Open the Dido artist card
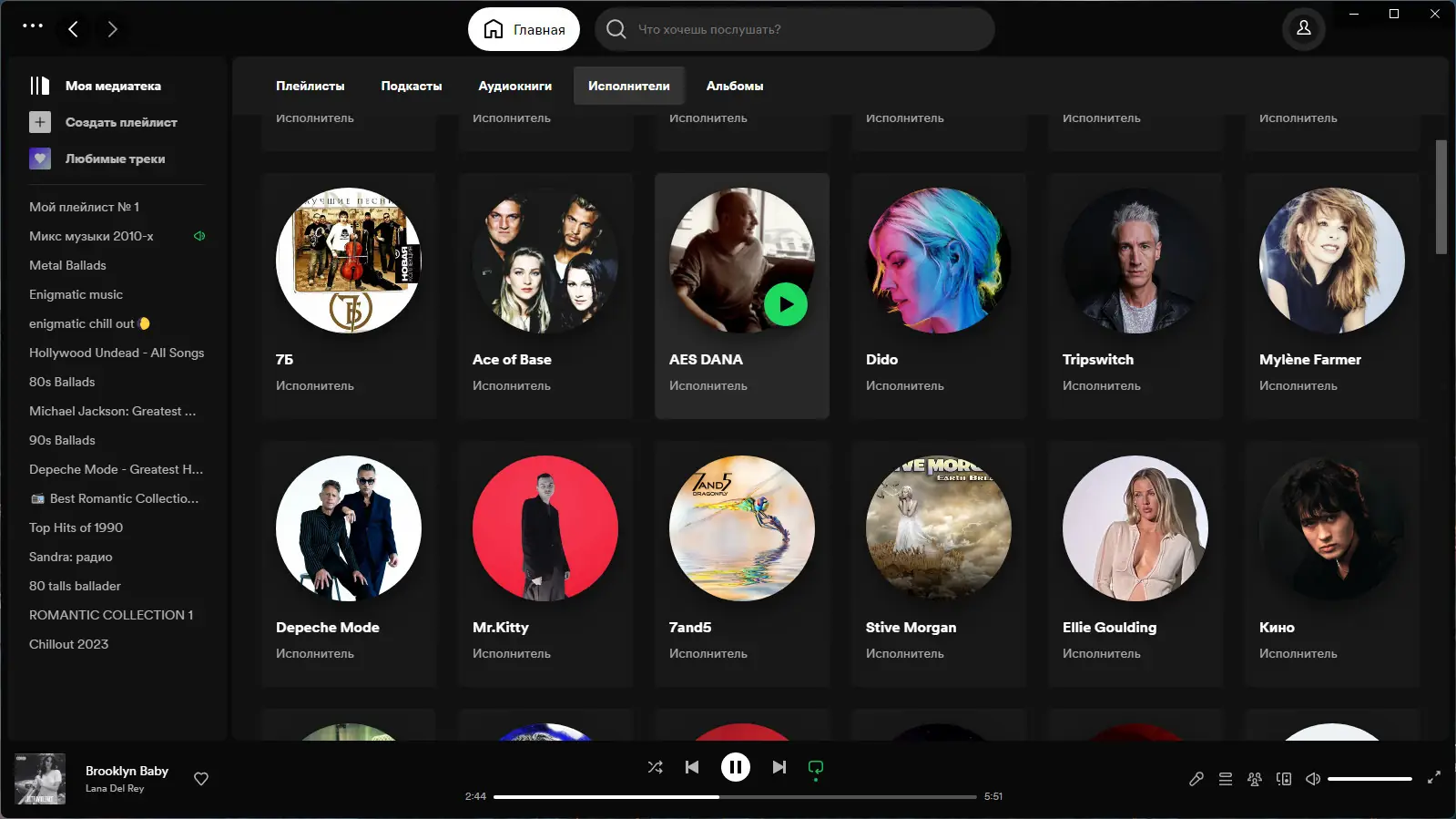The image size is (1456, 819). (939, 296)
